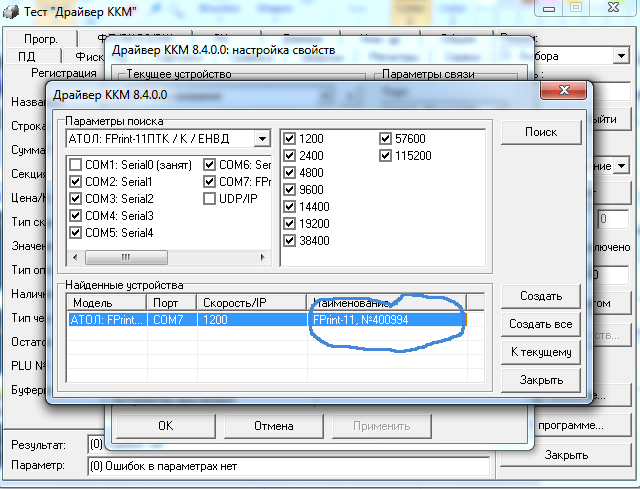640x489 pixels.
Task: Toggle the COM7 port checkbox
Action: (x=209, y=181)
